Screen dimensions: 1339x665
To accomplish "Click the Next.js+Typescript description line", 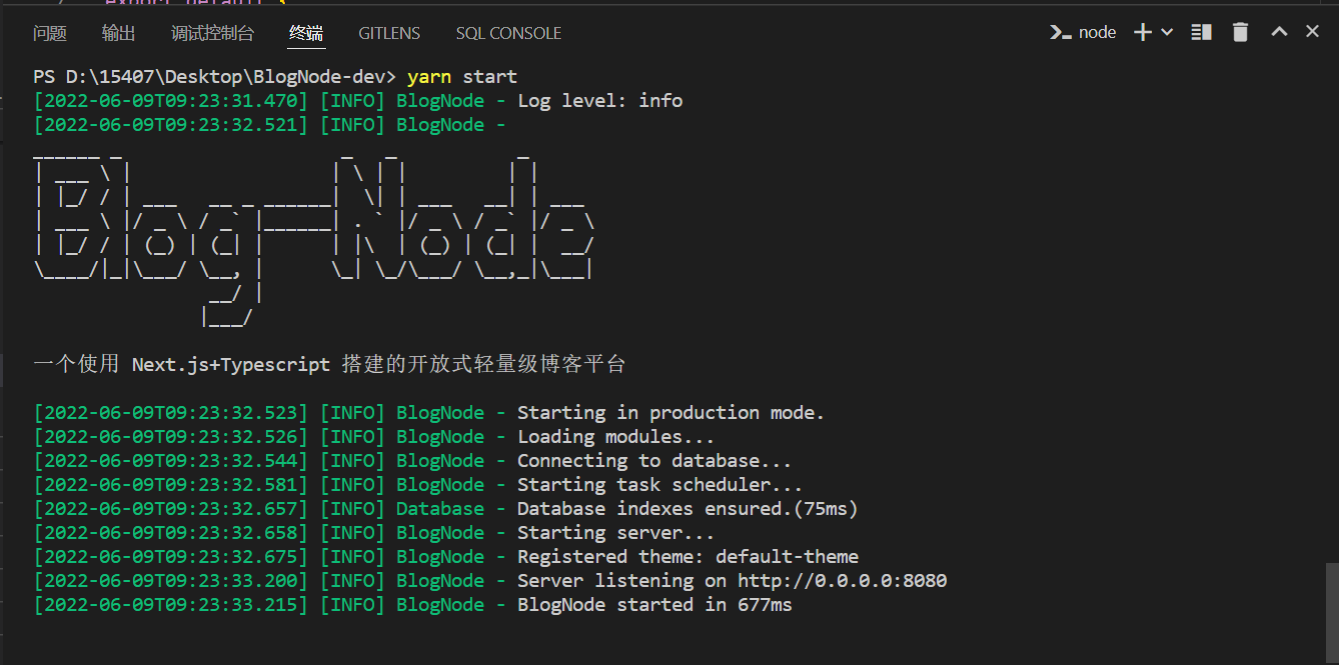I will [329, 365].
